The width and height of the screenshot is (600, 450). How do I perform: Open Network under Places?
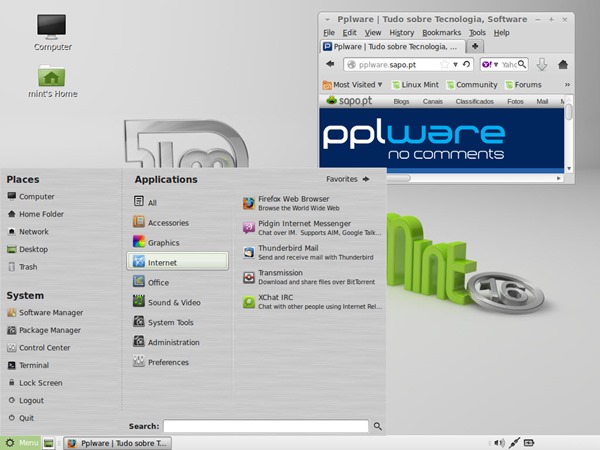pyautogui.click(x=28, y=232)
